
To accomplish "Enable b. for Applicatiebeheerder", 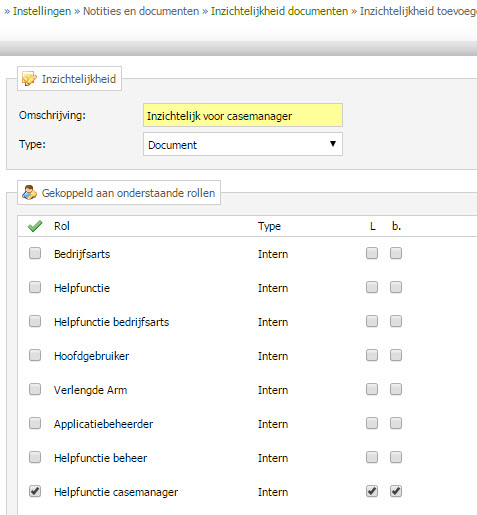I will (396, 423).
